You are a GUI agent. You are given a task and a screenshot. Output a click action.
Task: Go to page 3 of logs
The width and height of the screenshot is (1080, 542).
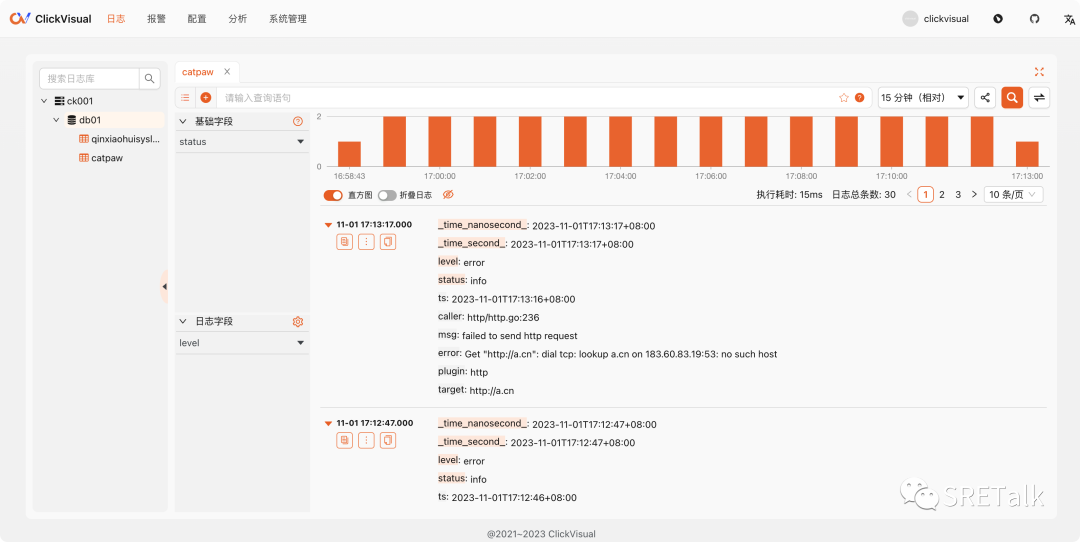click(x=958, y=195)
